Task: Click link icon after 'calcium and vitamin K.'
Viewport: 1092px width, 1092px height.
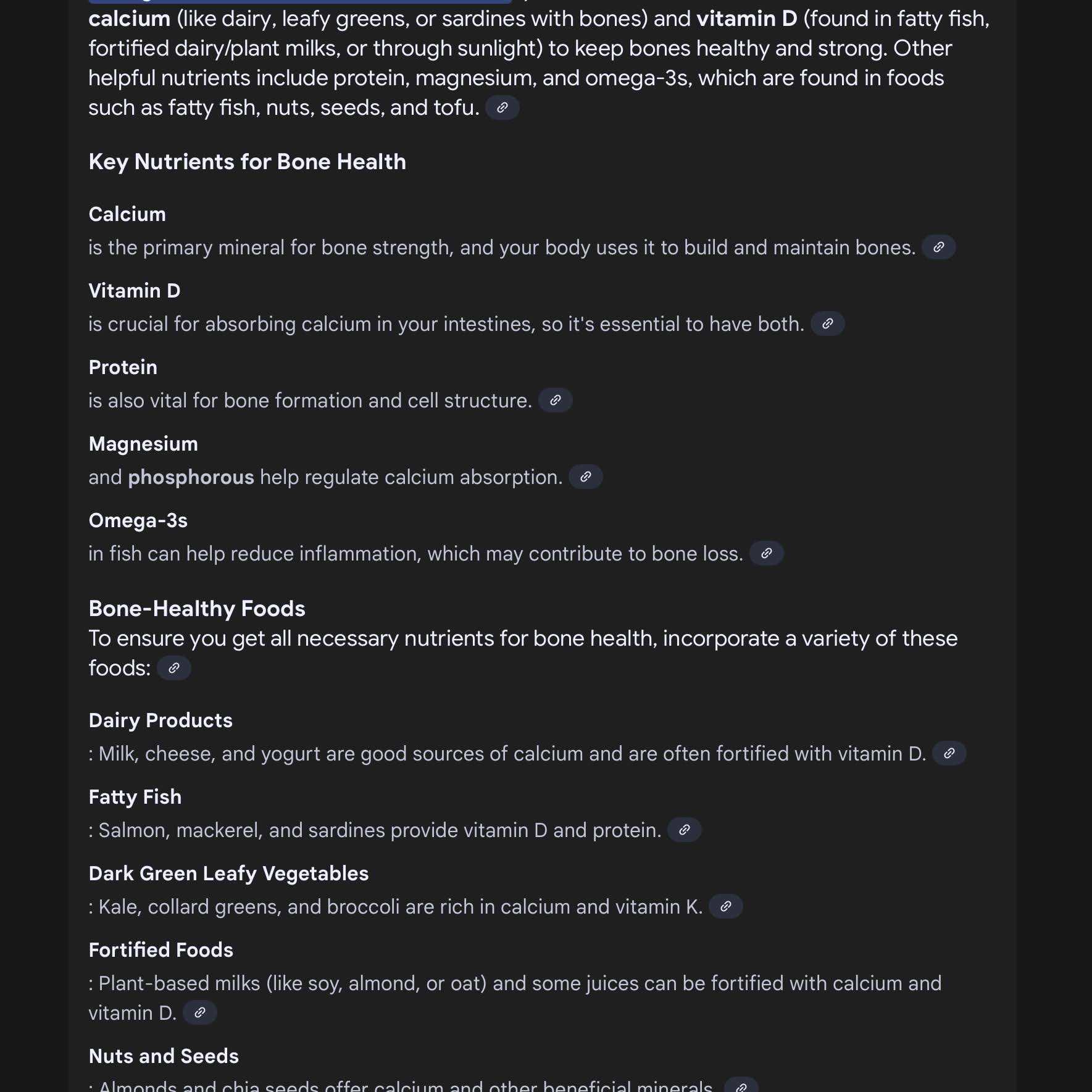Action: pyautogui.click(x=725, y=906)
